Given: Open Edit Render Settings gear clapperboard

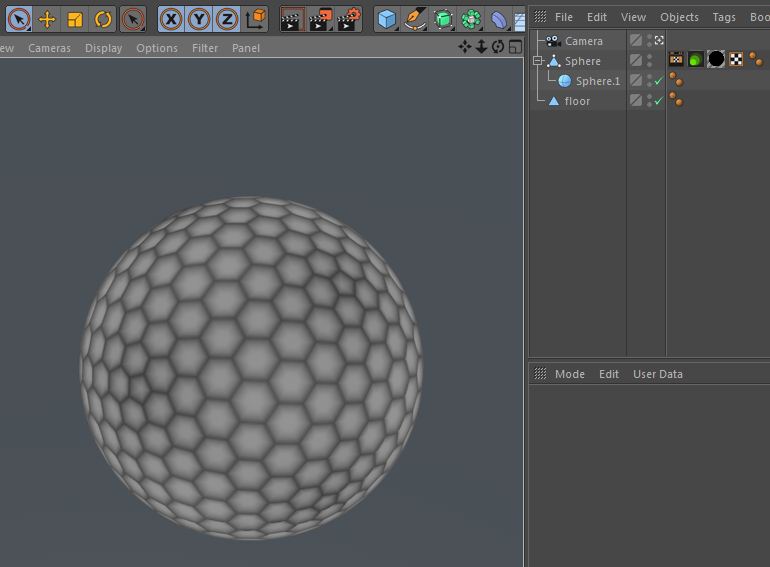Looking at the screenshot, I should [348, 19].
